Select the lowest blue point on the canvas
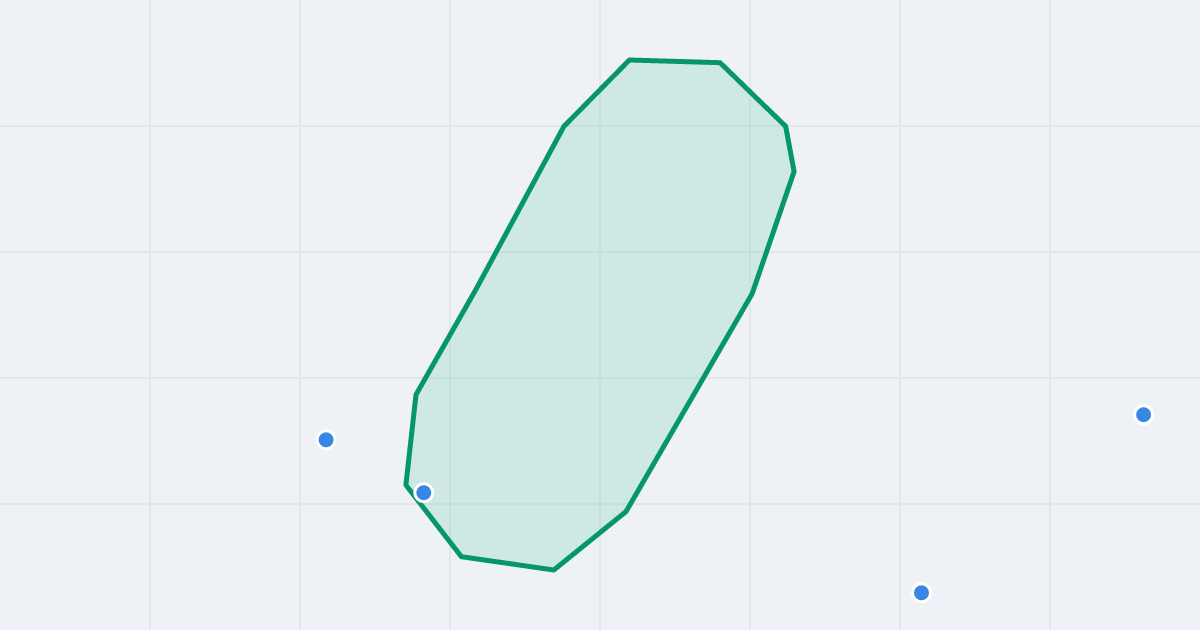Viewport: 1200px width, 630px height. (x=922, y=593)
